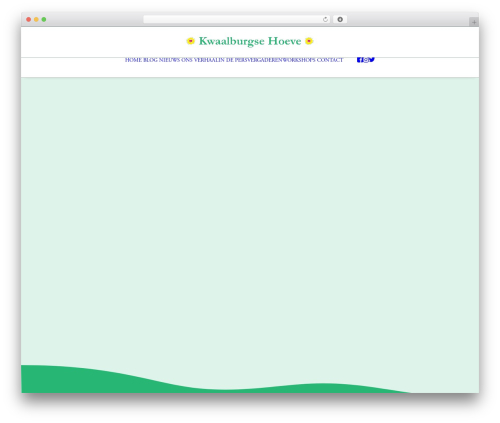Close the browser window with red button
Screen dimensions: 500x423
coord(29,19)
